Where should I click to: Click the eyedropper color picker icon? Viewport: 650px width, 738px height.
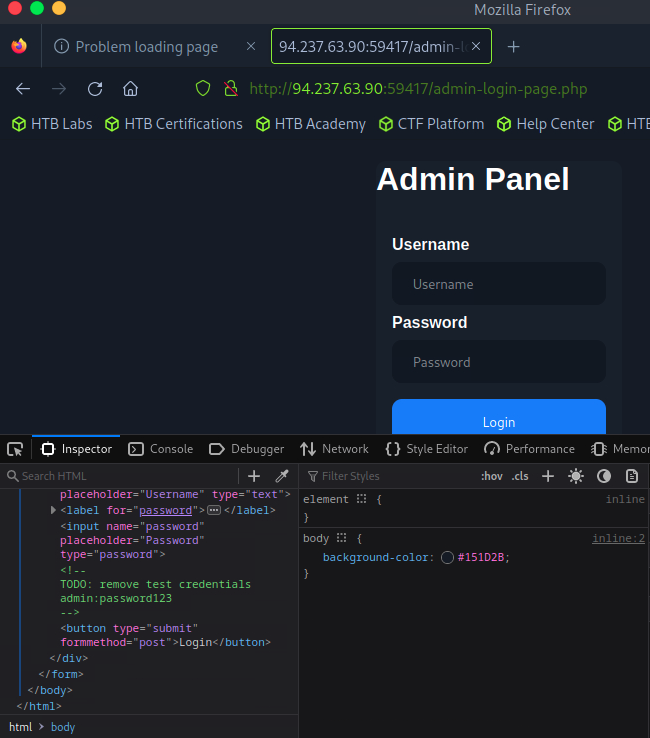[282, 476]
